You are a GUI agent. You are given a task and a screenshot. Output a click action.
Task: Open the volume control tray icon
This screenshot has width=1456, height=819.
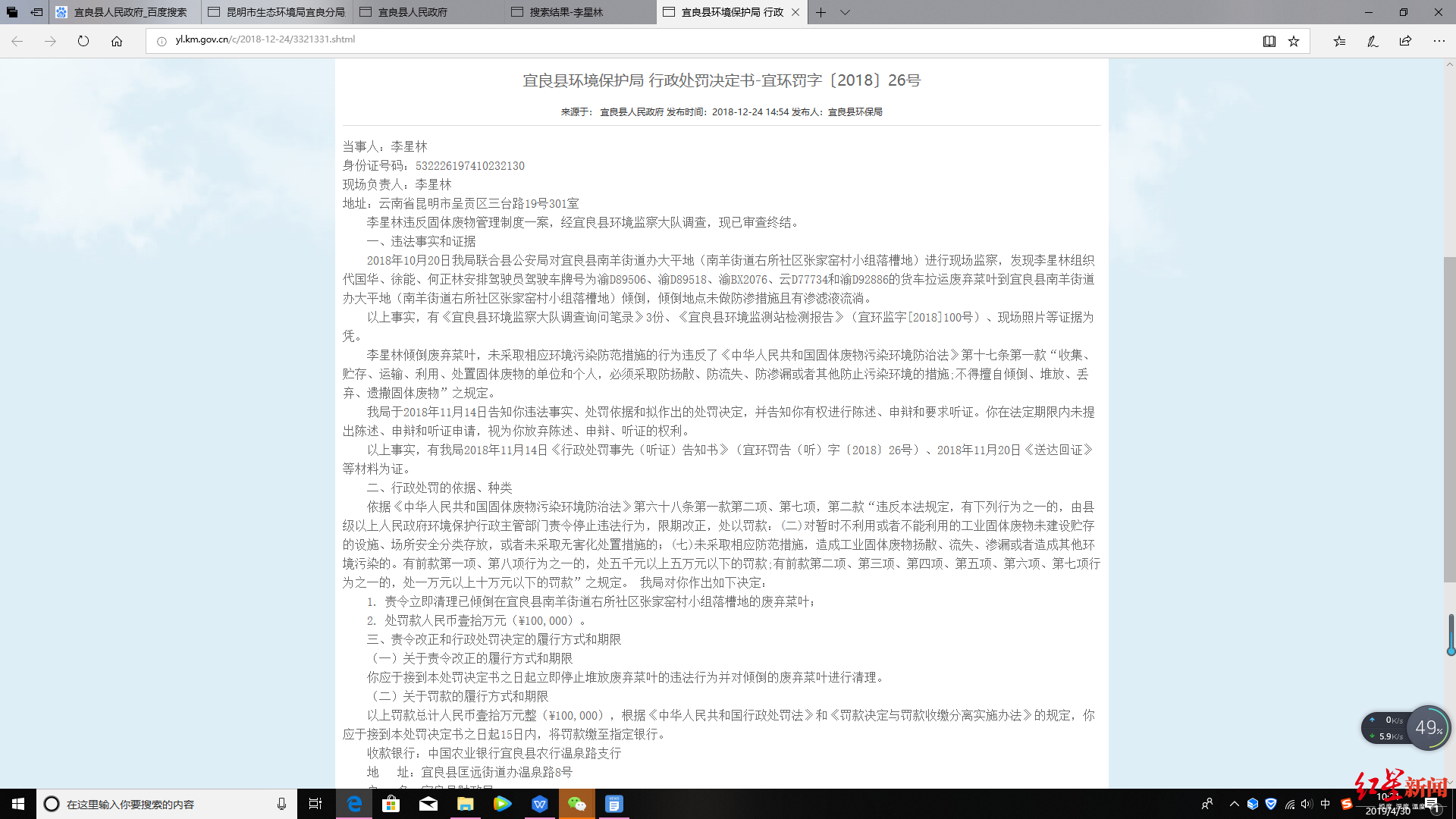pyautogui.click(x=1306, y=804)
